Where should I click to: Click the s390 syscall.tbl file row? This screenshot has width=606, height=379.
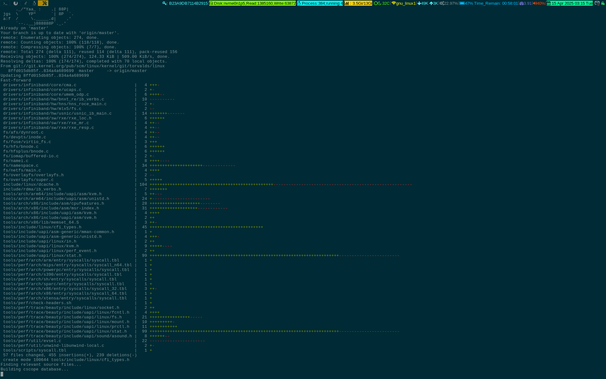point(78,274)
